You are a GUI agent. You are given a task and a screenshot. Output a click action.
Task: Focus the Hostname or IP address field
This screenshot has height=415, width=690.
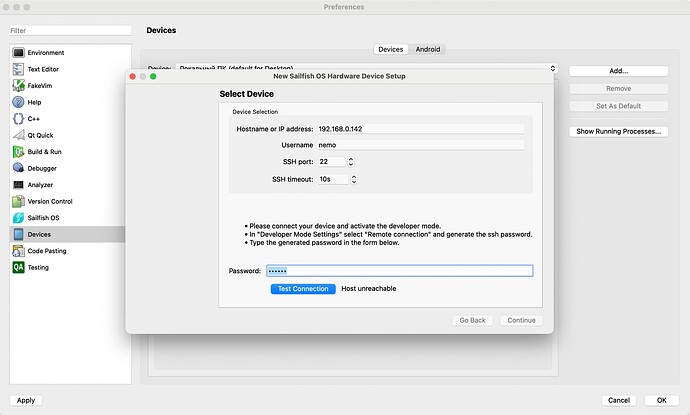(x=420, y=129)
